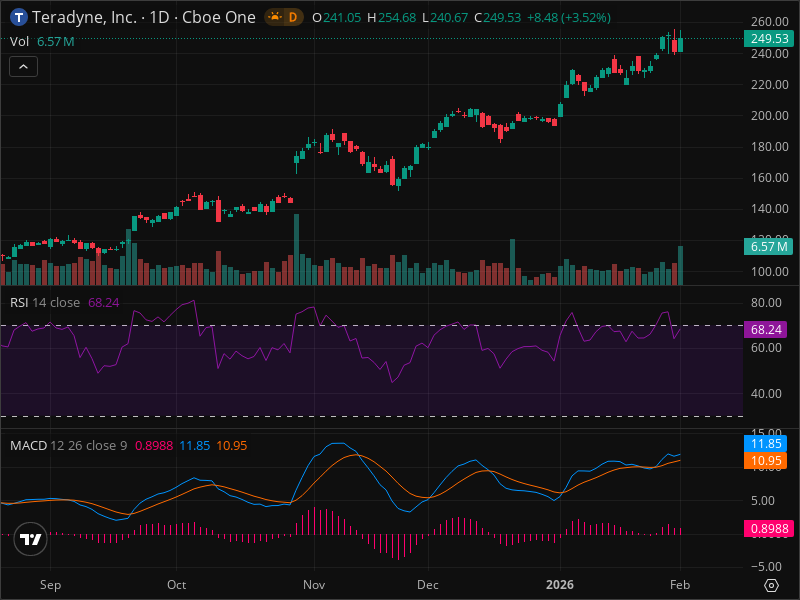
Task: Click the open value O241.05 in header
Action: coord(337,18)
